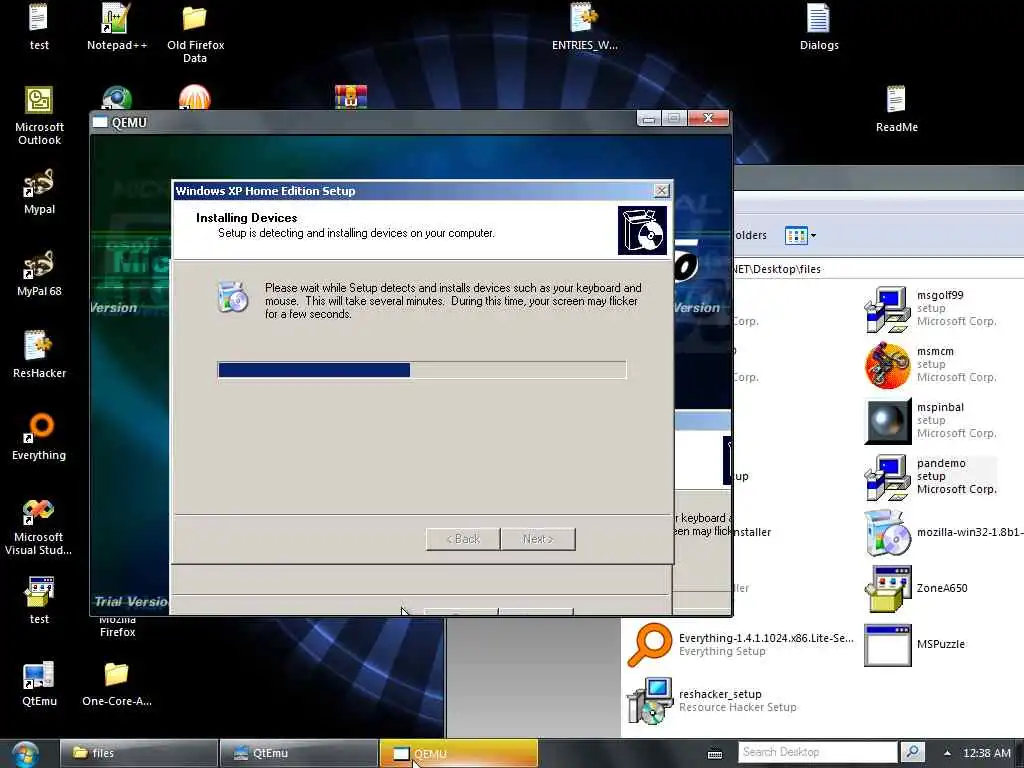
Task: Select Everything-1.4.1.1024.x86.Lite-Setup file
Action: (x=741, y=645)
